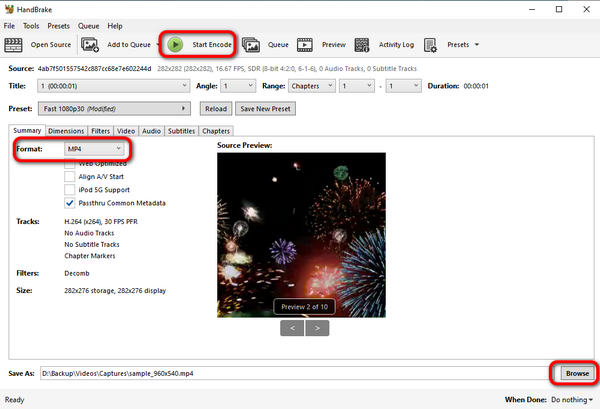Click the Preview filmstrip icon
The image size is (600, 409).
(305, 45)
